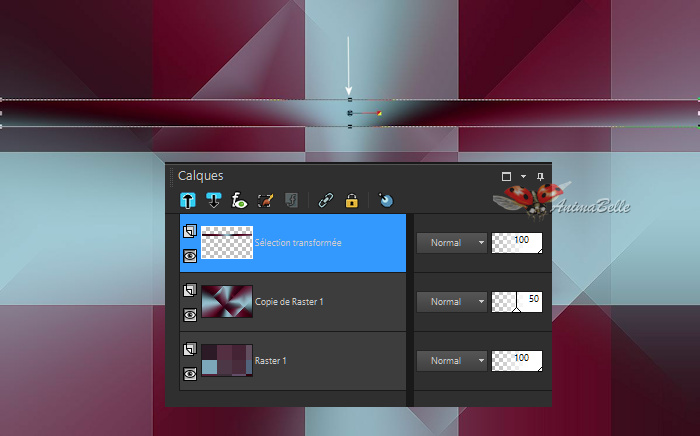Click the pivot center point of the selection
The height and width of the screenshot is (436, 700).
coord(350,113)
